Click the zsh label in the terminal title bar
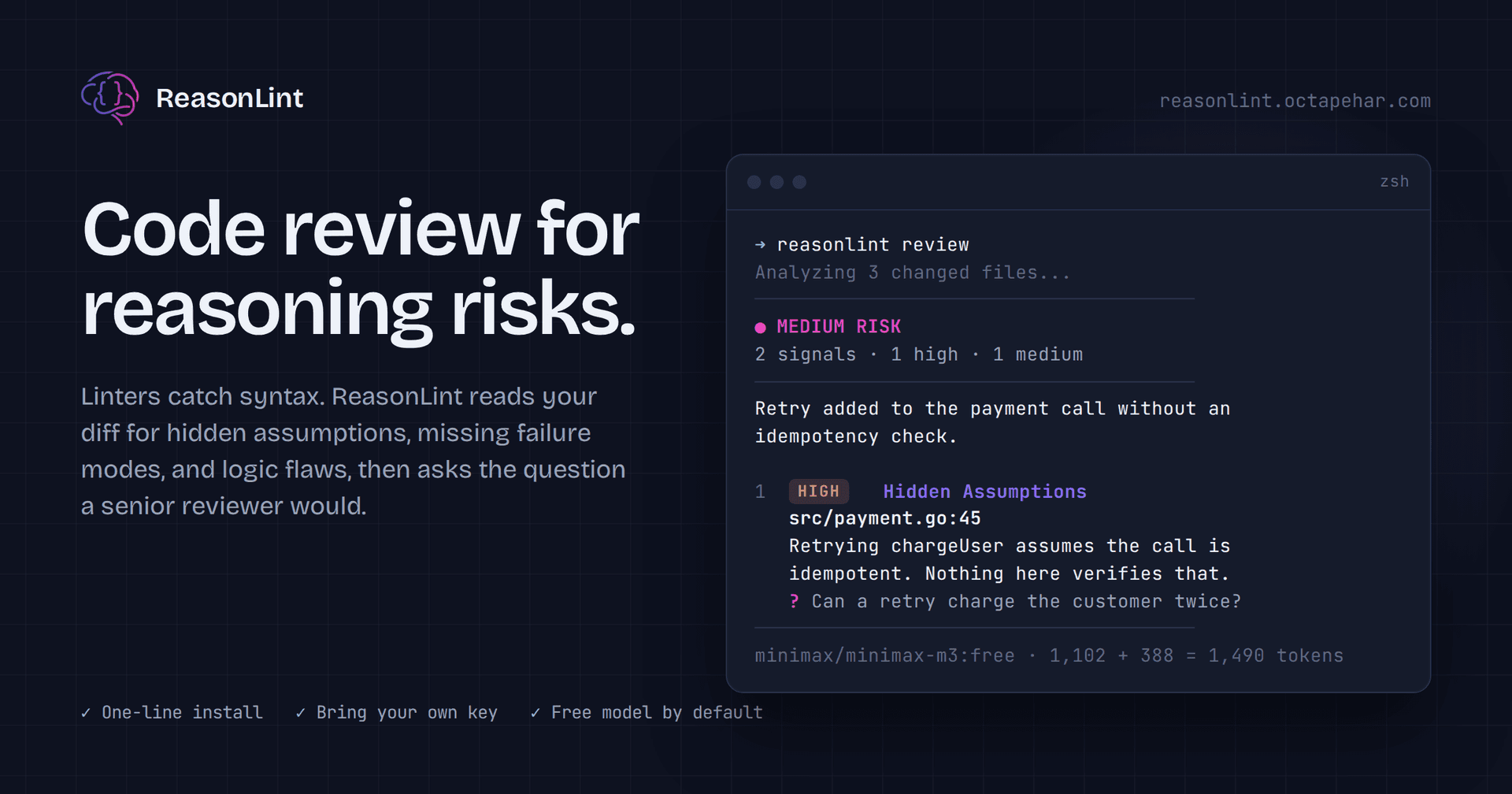Viewport: 1512px width, 794px height. 1395,181
